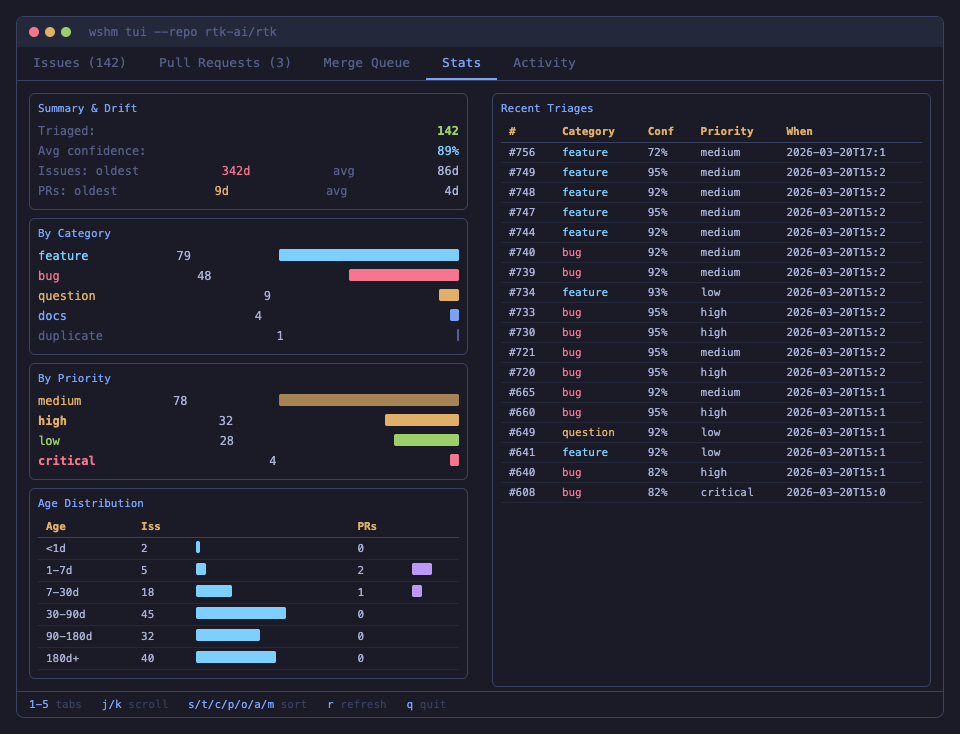Click the refresh shortcut in the footer
Viewport: 960px width, 734px height.
pos(356,704)
